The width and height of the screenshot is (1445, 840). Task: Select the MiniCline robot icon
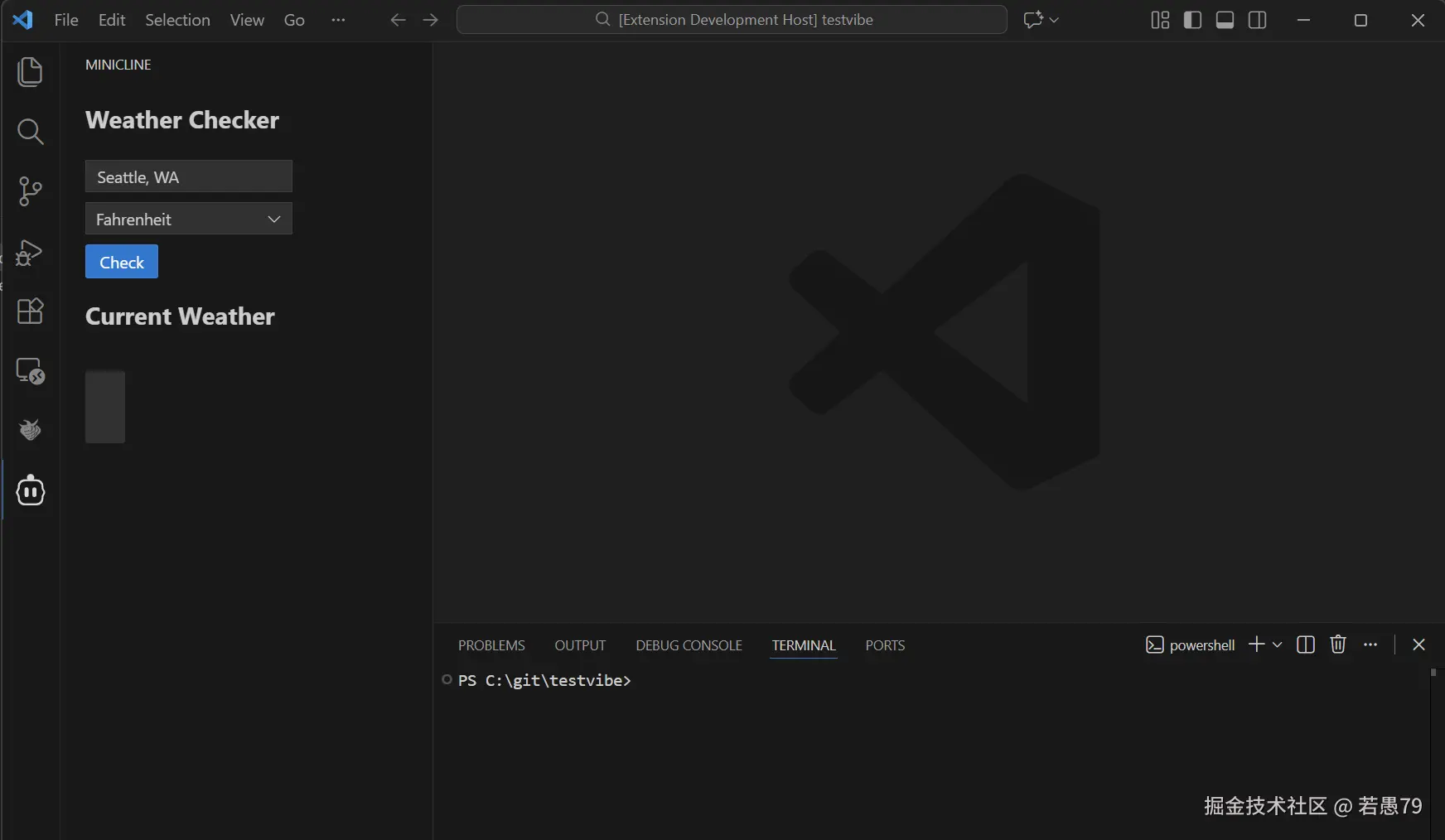tap(30, 490)
